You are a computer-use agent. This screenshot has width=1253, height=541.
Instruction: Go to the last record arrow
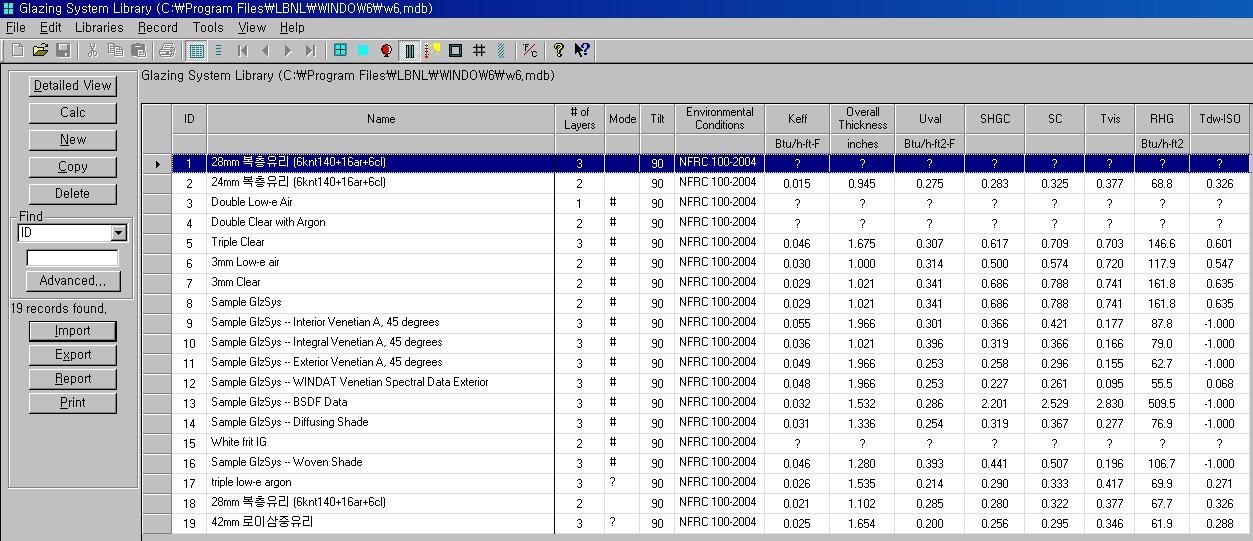311,50
